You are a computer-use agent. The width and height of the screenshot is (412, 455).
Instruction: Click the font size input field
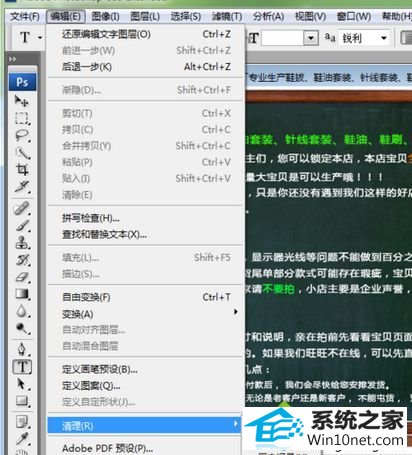[x=283, y=38]
